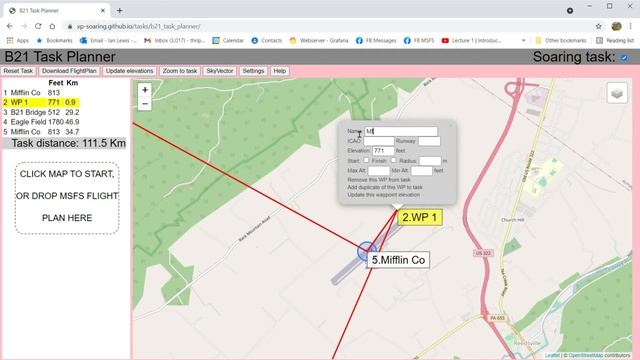The width and height of the screenshot is (640, 360).
Task: Click the Leaflet attribution link
Action: click(552, 356)
